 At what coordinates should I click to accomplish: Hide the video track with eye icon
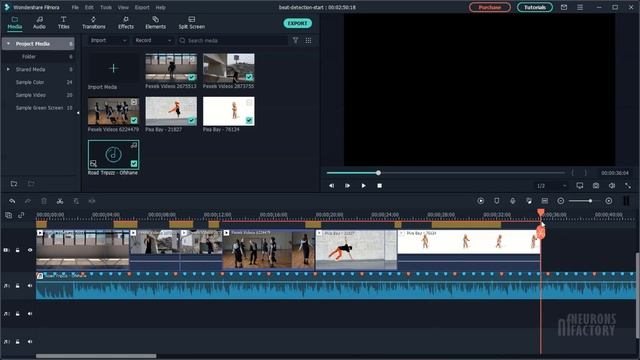click(x=30, y=250)
